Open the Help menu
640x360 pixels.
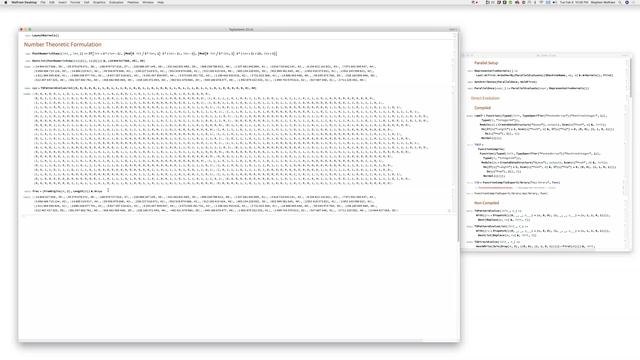[161, 2]
